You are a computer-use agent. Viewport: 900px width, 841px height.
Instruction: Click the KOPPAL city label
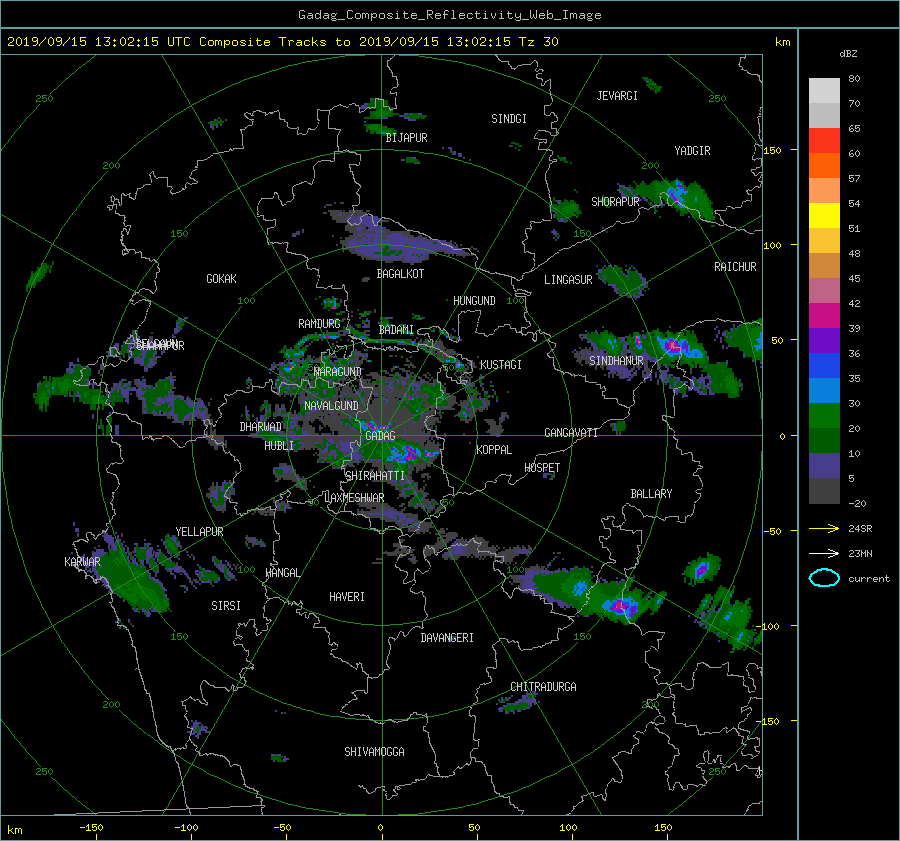[x=494, y=450]
